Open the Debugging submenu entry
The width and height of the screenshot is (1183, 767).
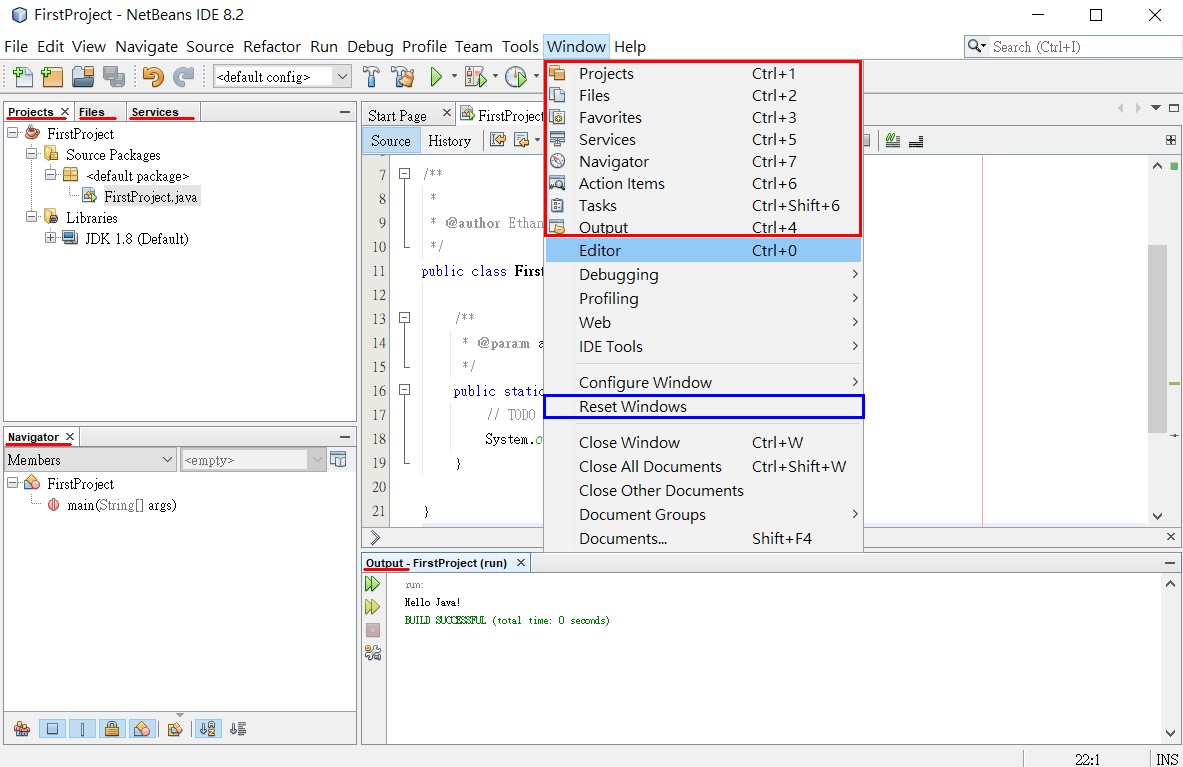619,274
